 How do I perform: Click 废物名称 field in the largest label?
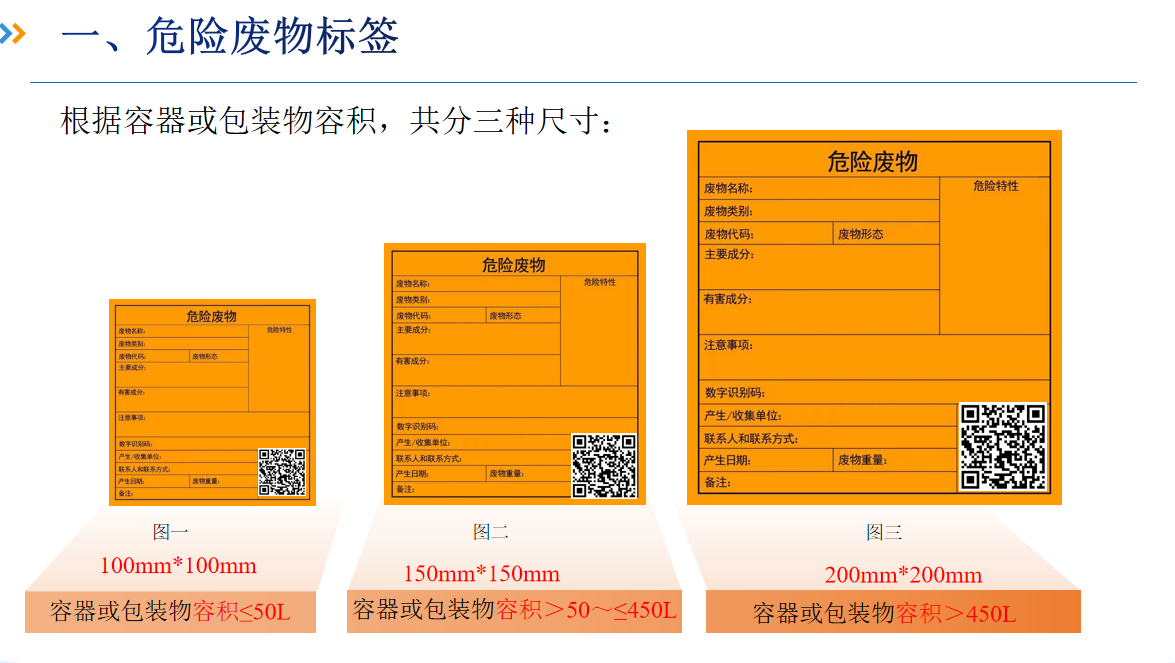click(818, 188)
